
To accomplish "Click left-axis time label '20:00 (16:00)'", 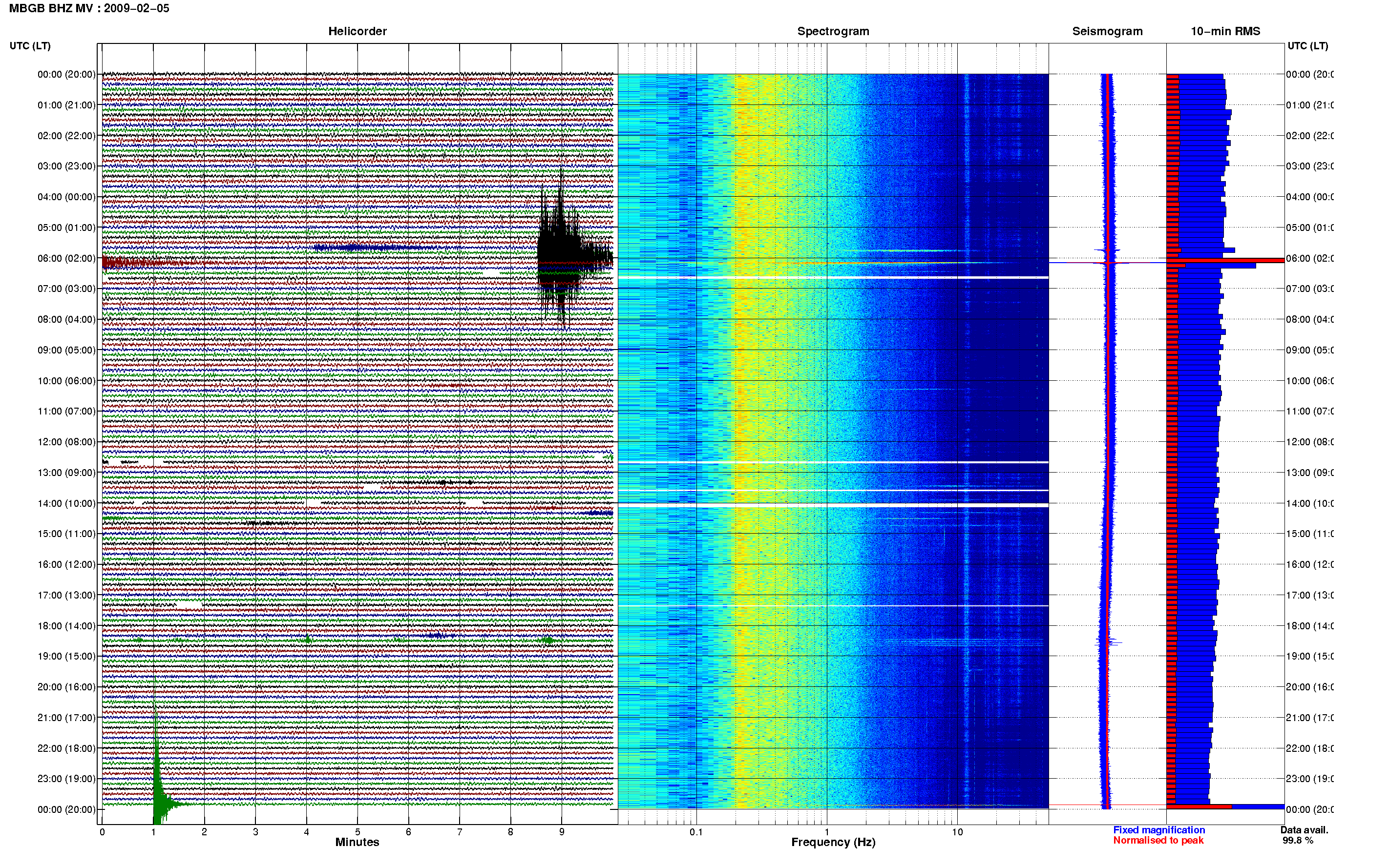I will 66,686.
